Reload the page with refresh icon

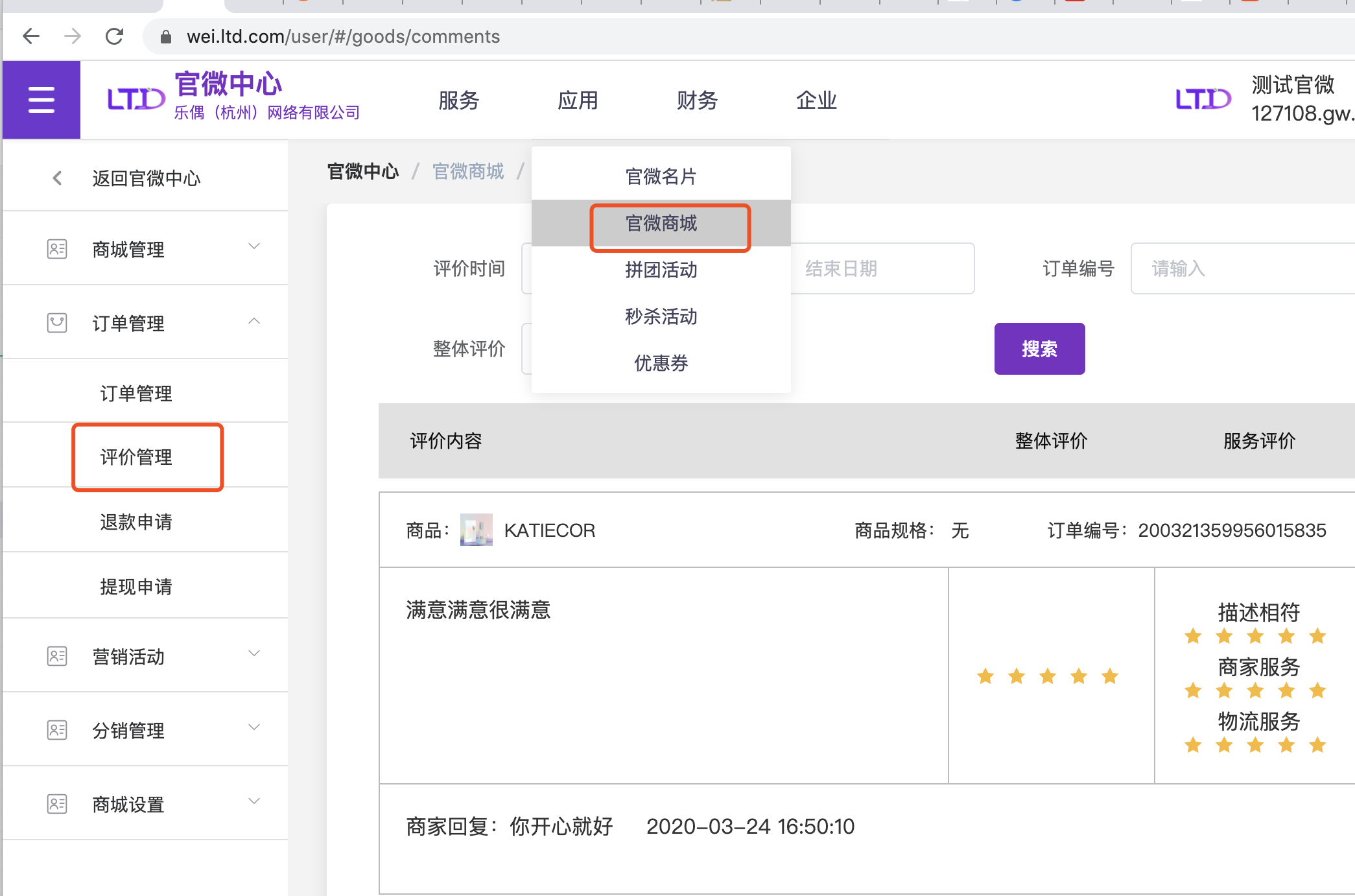(114, 36)
